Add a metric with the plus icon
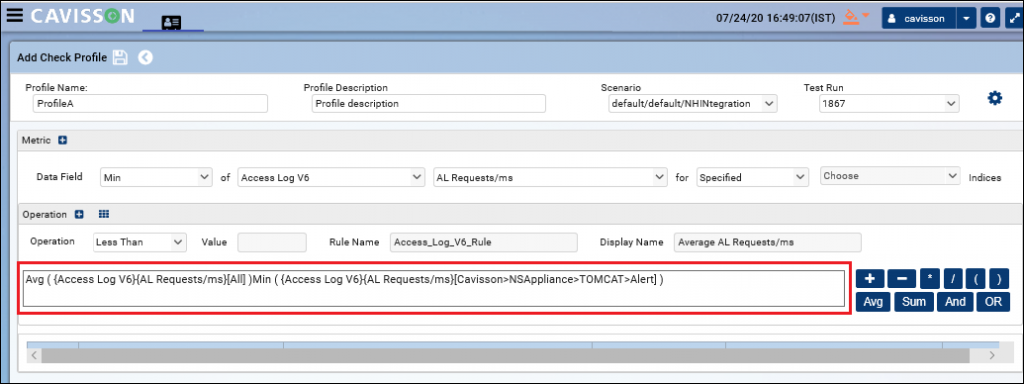The height and width of the screenshot is (384, 1024). [63, 140]
